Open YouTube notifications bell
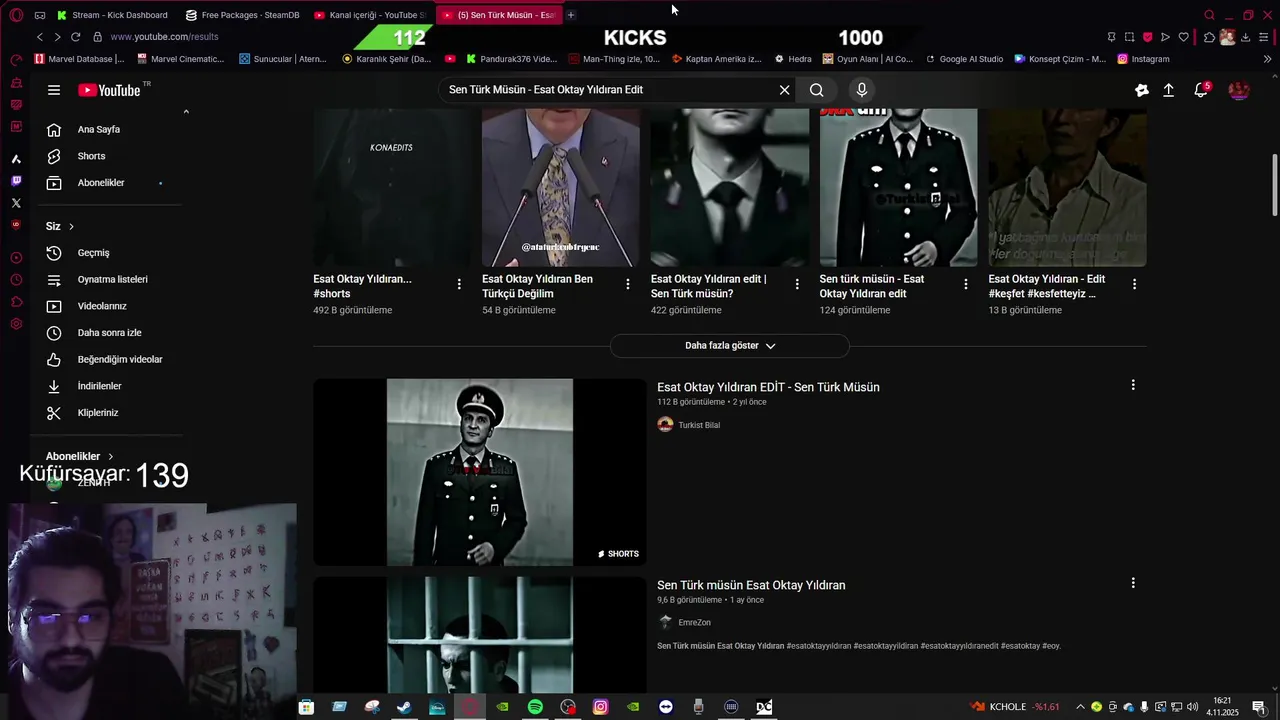Viewport: 1280px width, 720px height. coord(1201,90)
